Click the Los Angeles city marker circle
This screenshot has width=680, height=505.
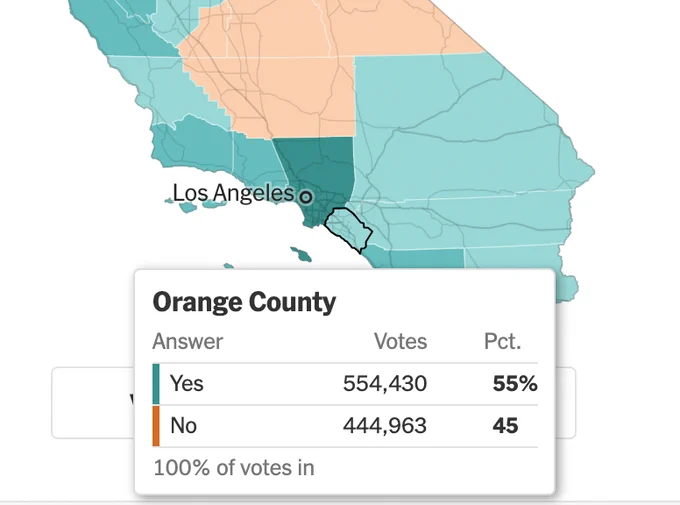point(306,197)
